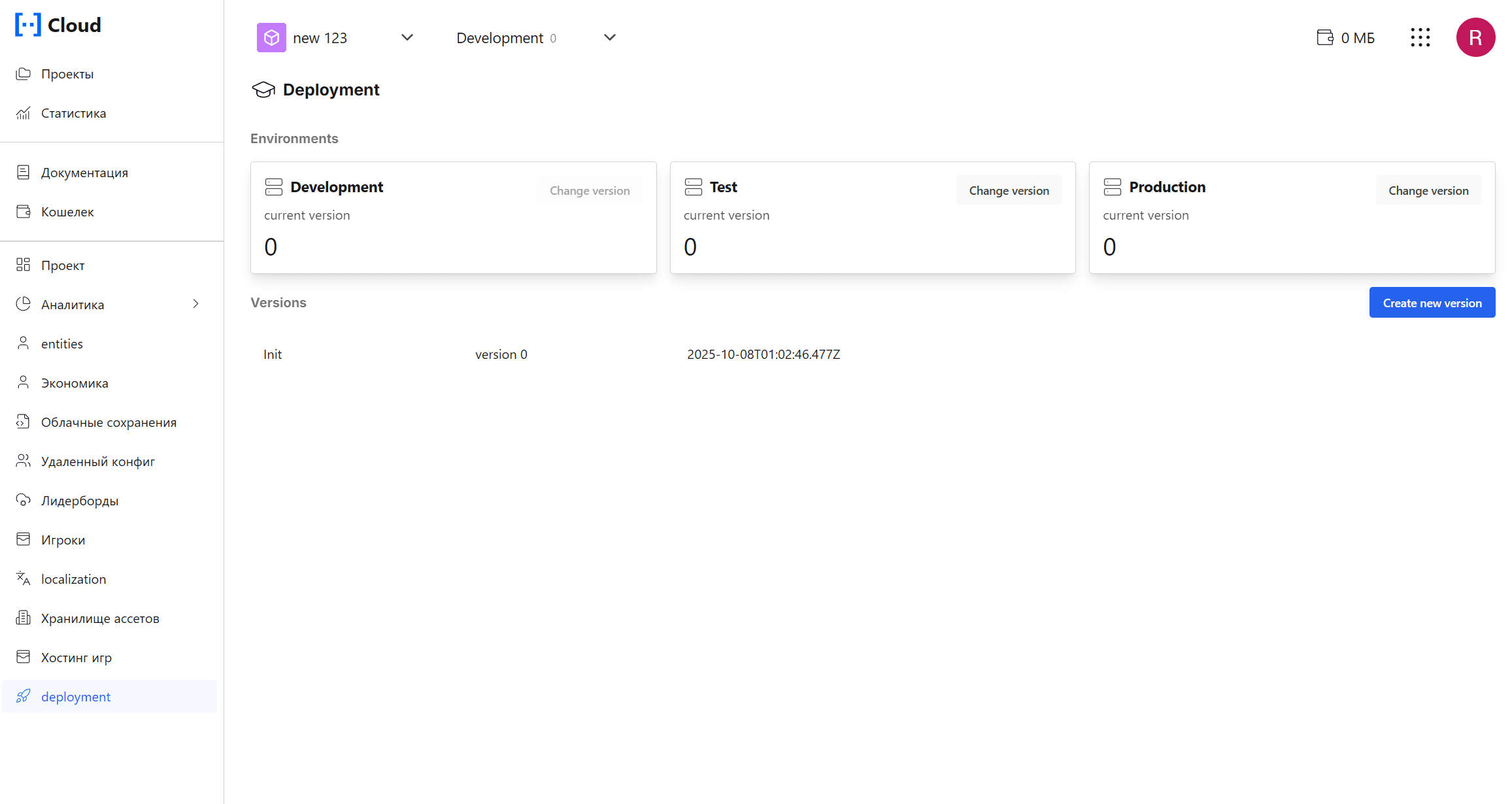The height and width of the screenshot is (804, 1512).
Task: Click the Статистика chart icon
Action: tap(24, 113)
